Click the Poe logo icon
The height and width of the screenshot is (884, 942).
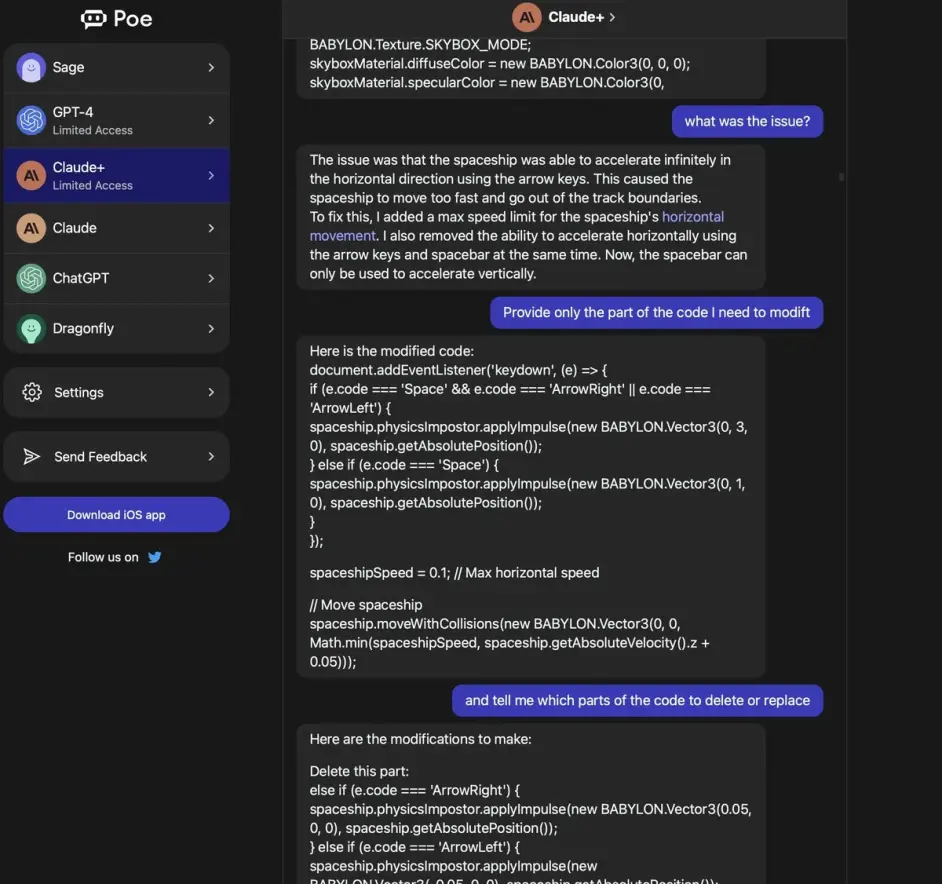click(x=93, y=18)
